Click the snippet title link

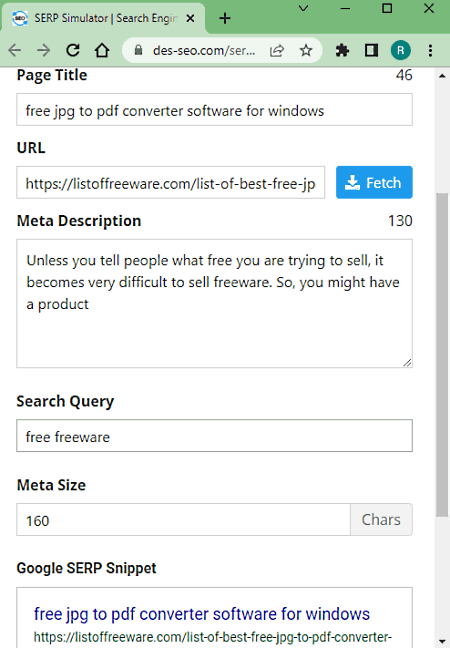tap(202, 614)
